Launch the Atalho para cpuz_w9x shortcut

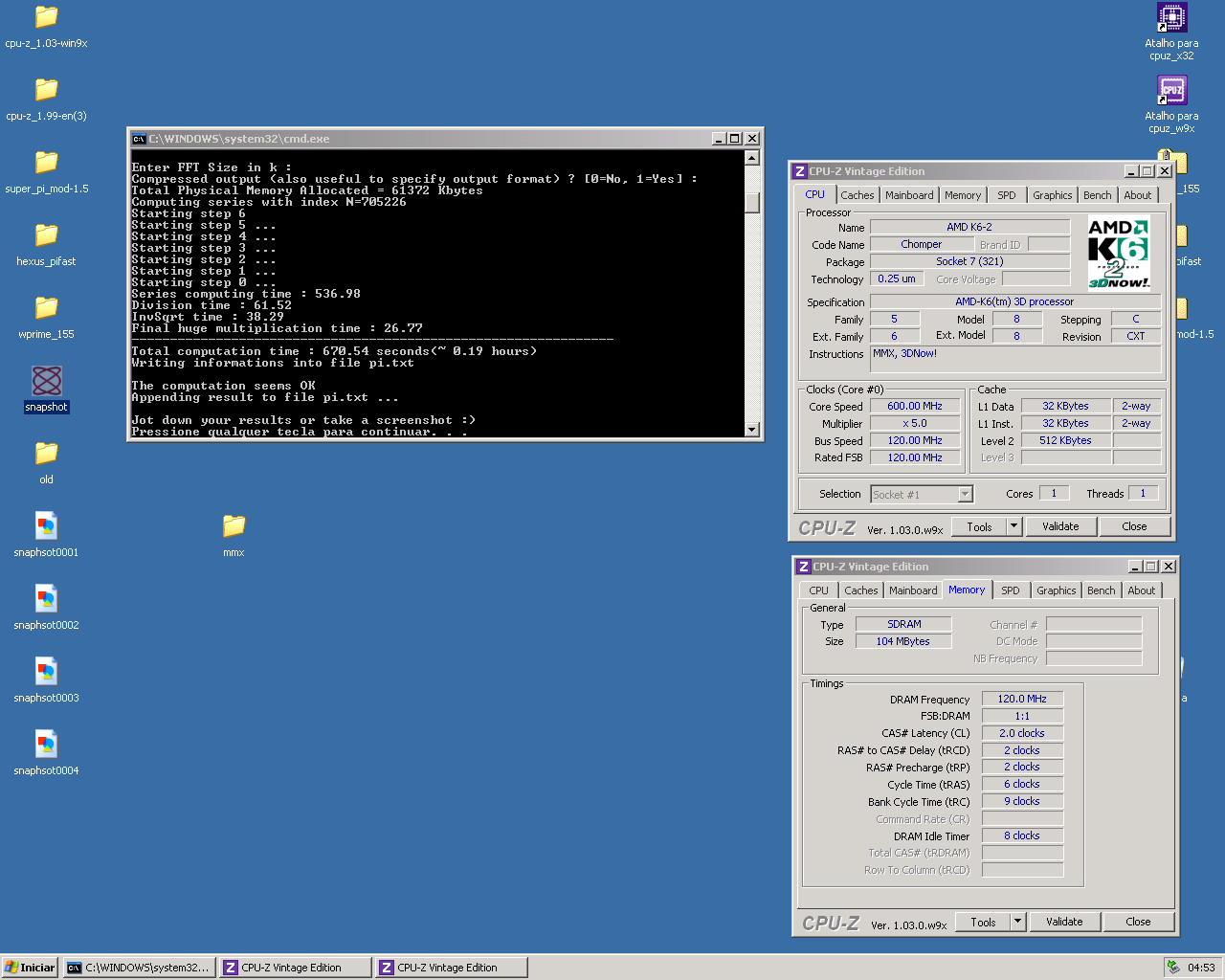click(1171, 91)
